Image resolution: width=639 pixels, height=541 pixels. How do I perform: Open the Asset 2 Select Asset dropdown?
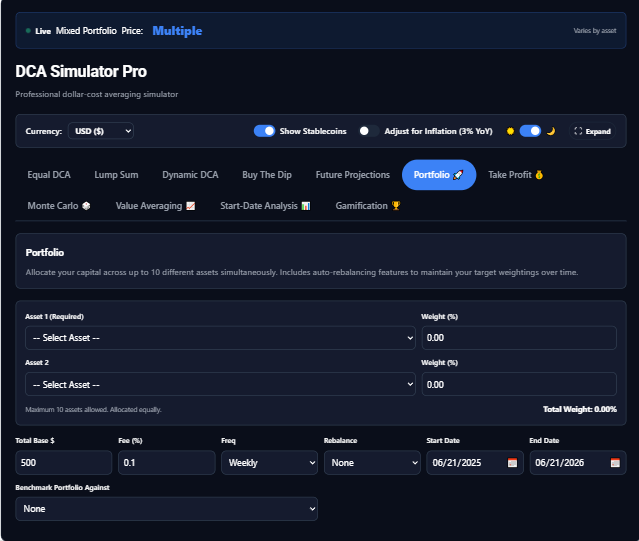[x=220, y=384]
